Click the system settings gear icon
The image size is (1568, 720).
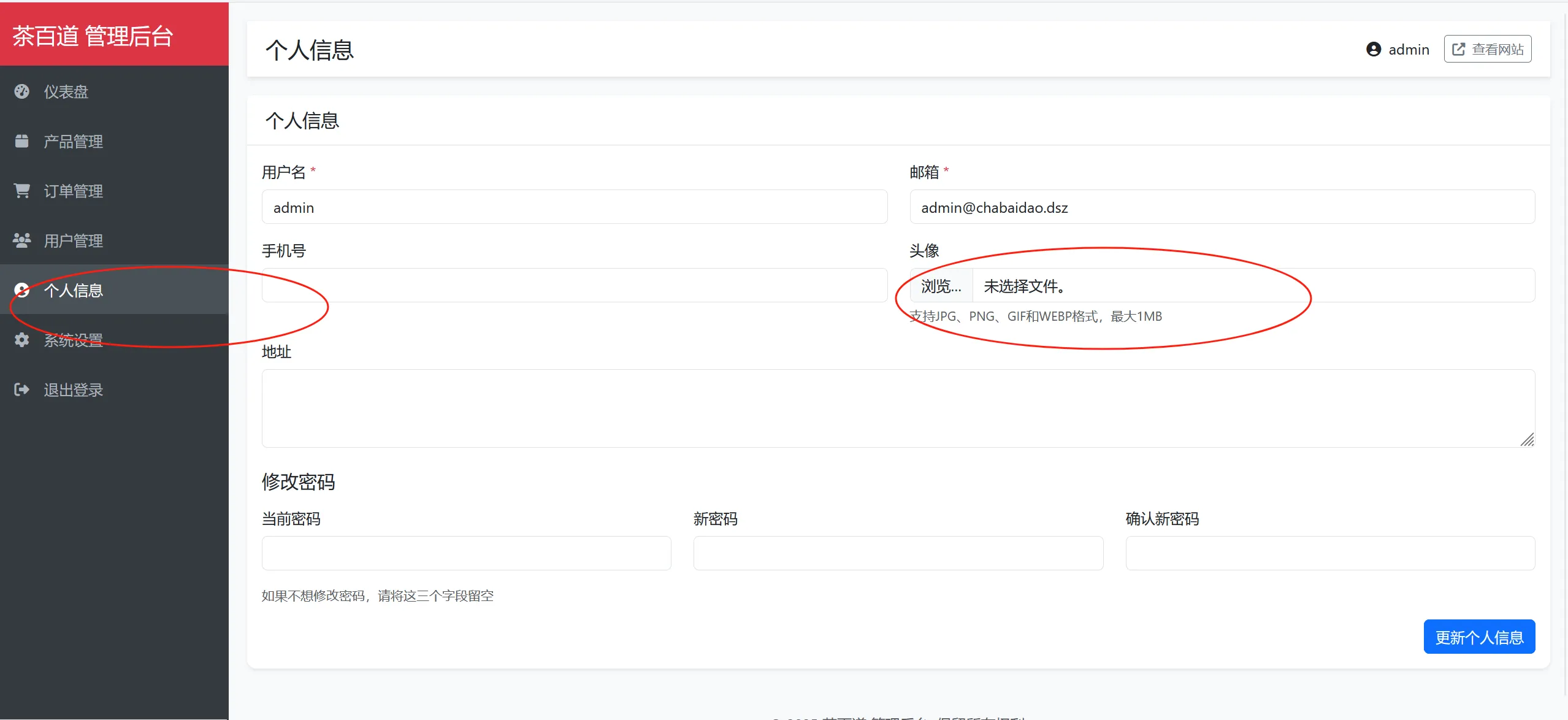click(22, 340)
